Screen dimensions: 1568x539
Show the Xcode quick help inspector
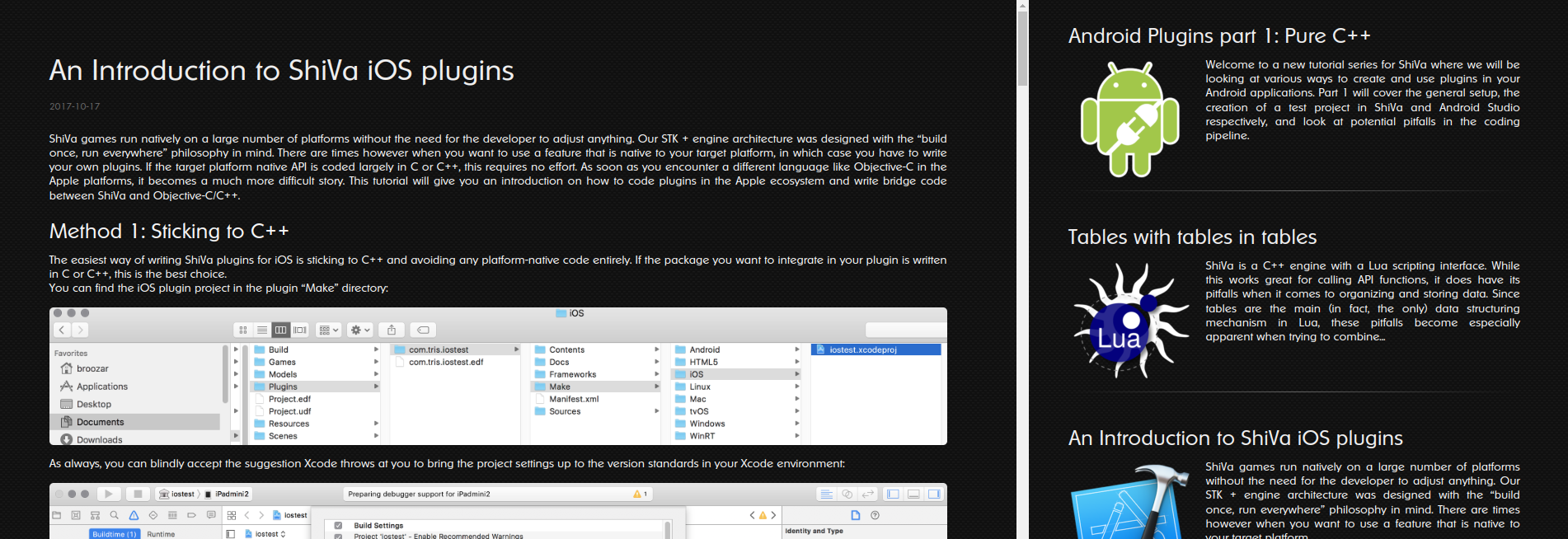(x=876, y=515)
